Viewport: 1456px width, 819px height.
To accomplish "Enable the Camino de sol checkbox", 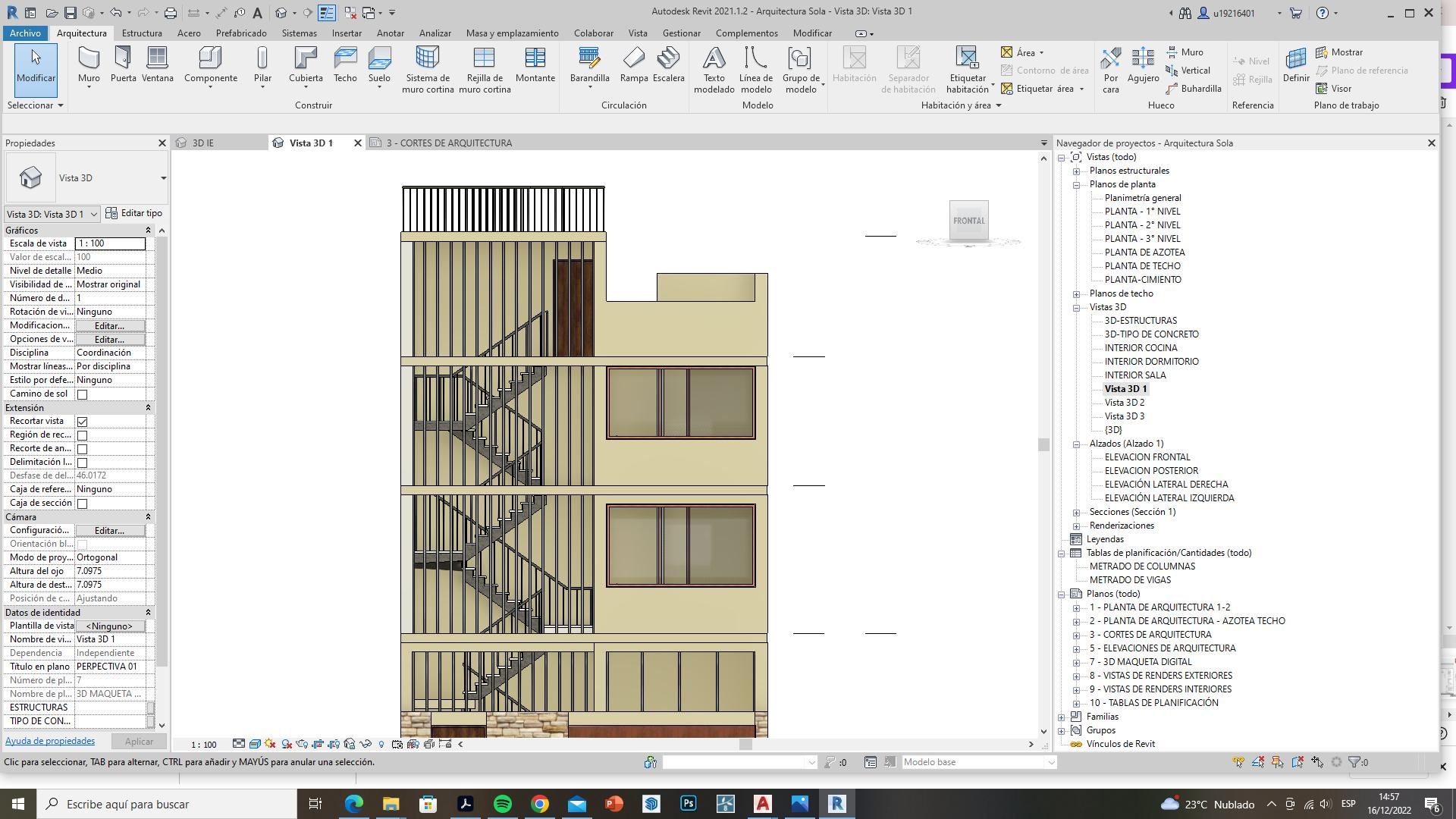I will tap(83, 394).
